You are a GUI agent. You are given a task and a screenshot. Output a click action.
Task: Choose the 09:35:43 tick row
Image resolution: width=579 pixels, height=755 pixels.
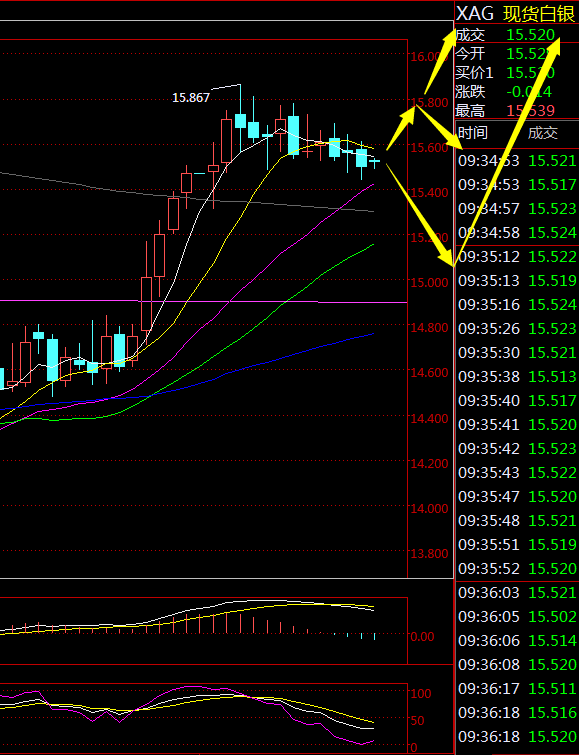point(517,473)
